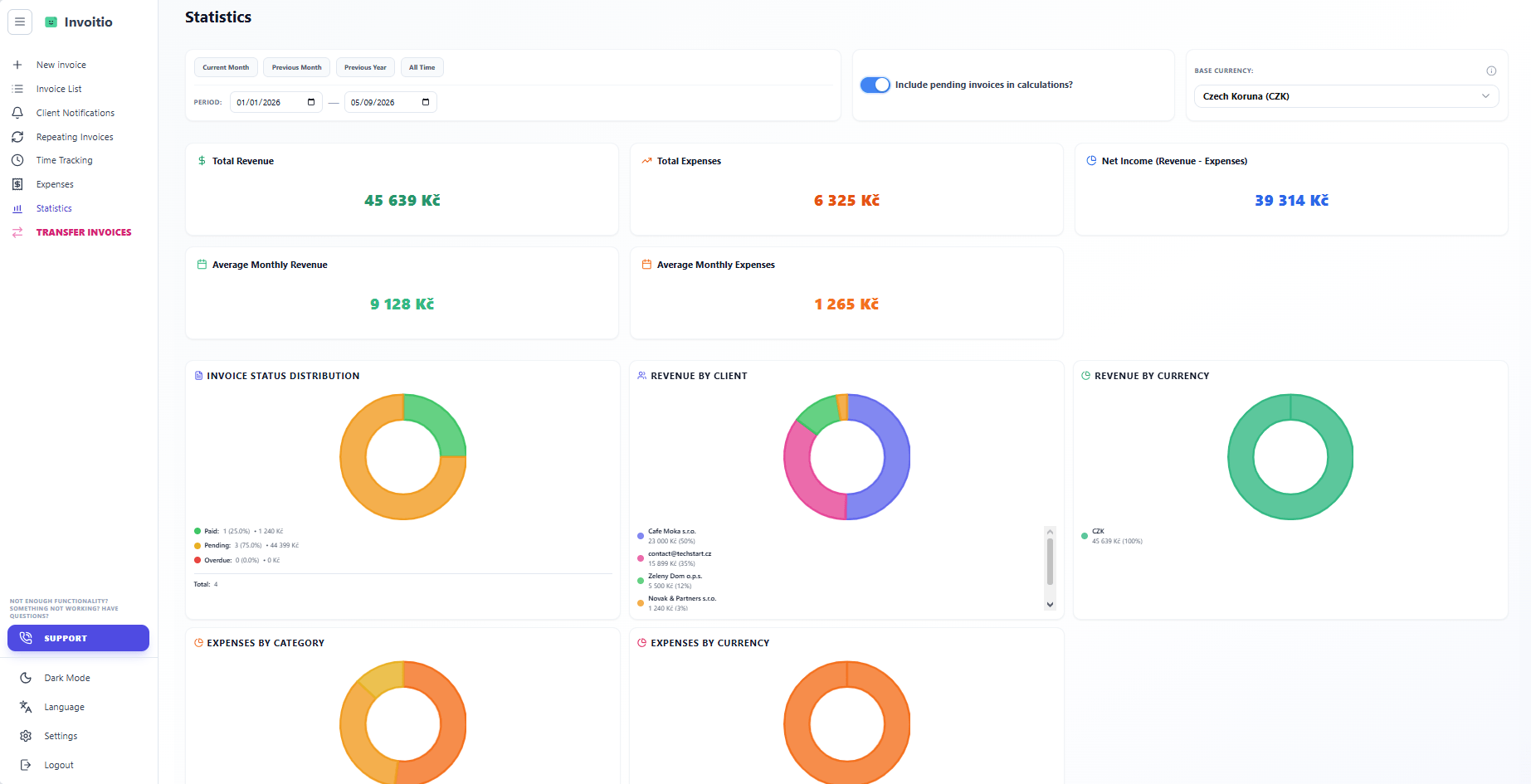
Task: Toggle include pending invoices switch
Action: coord(875,85)
